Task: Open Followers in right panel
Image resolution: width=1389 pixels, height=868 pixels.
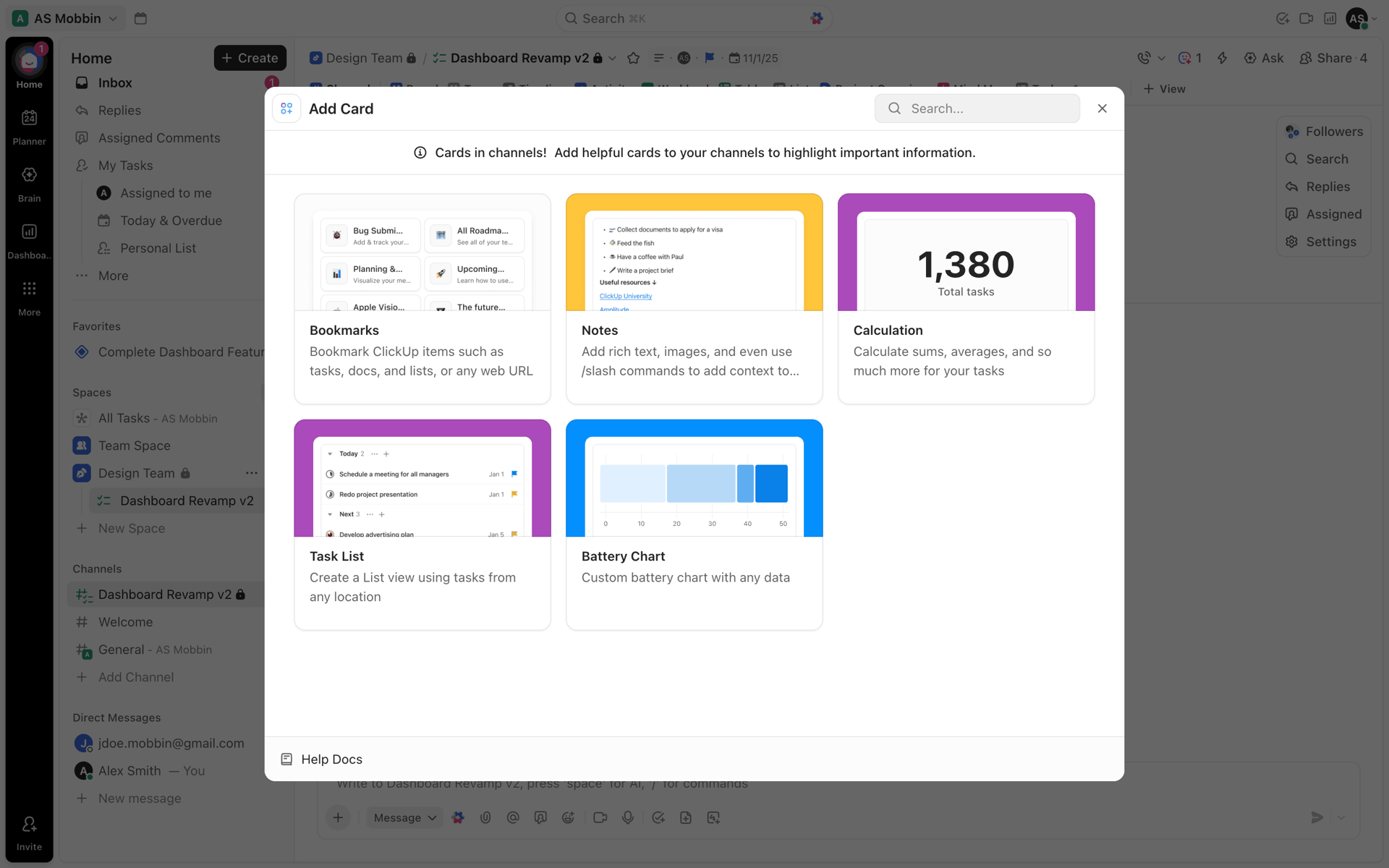Action: [x=1324, y=132]
